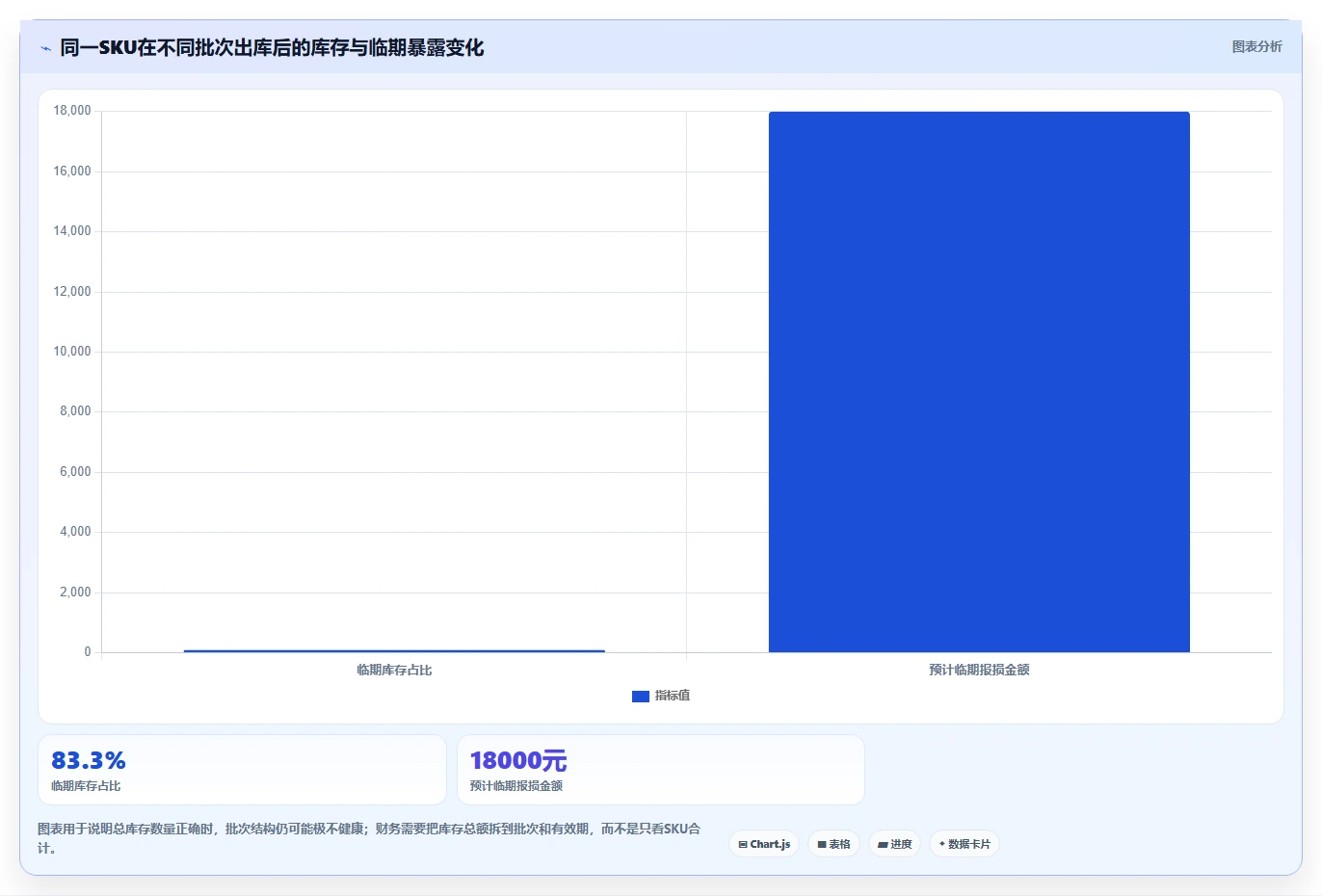Click the 指标值 legend label
The width and height of the screenshot is (1322, 896).
[x=673, y=696]
